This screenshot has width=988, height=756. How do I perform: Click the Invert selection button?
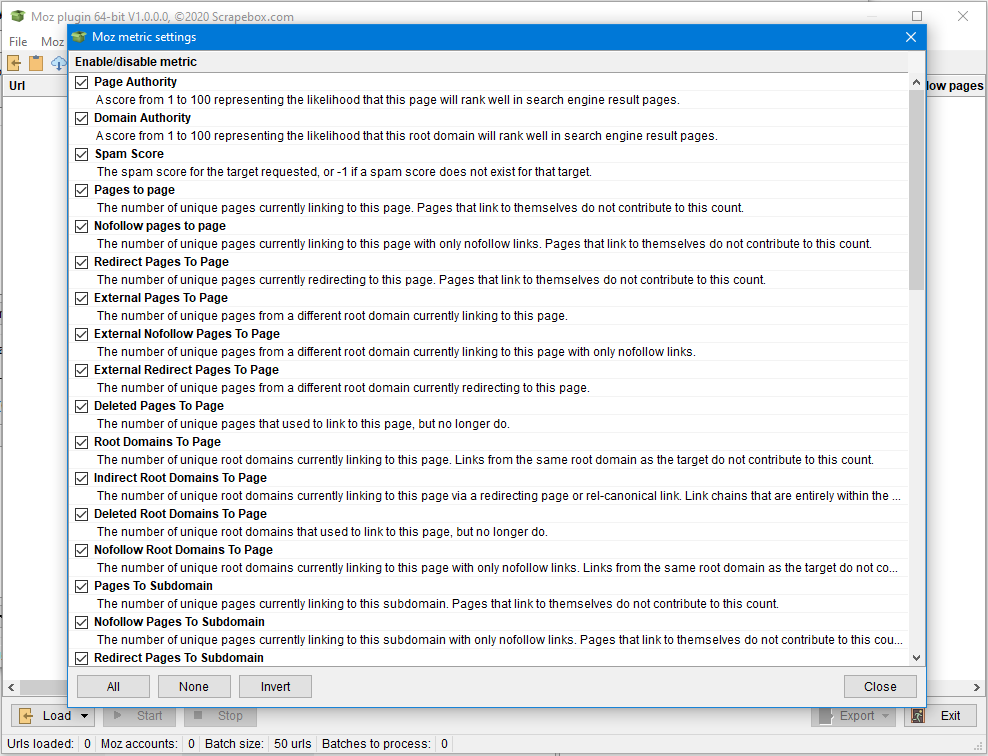[x=275, y=687]
